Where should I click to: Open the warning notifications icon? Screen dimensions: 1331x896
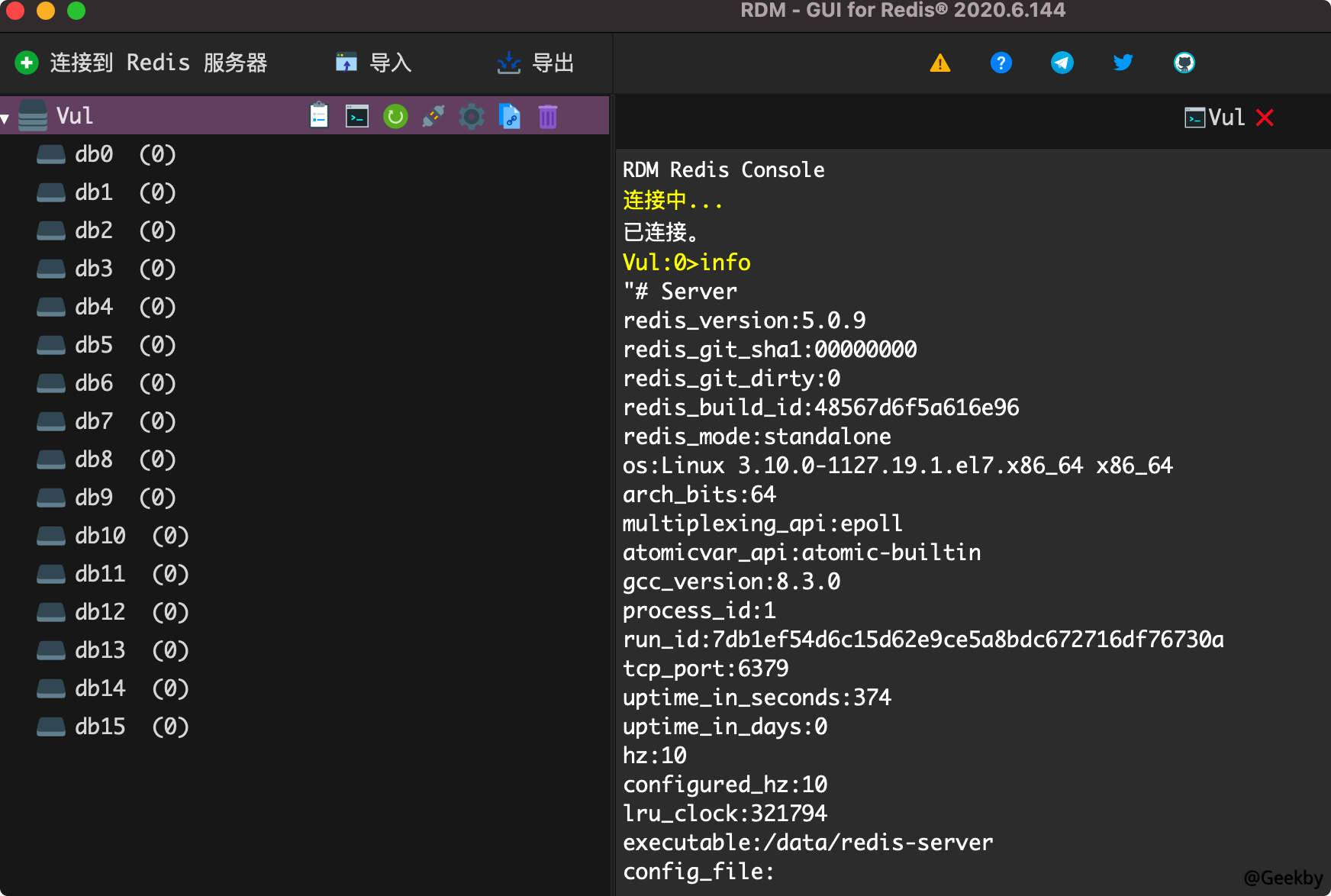[x=940, y=63]
